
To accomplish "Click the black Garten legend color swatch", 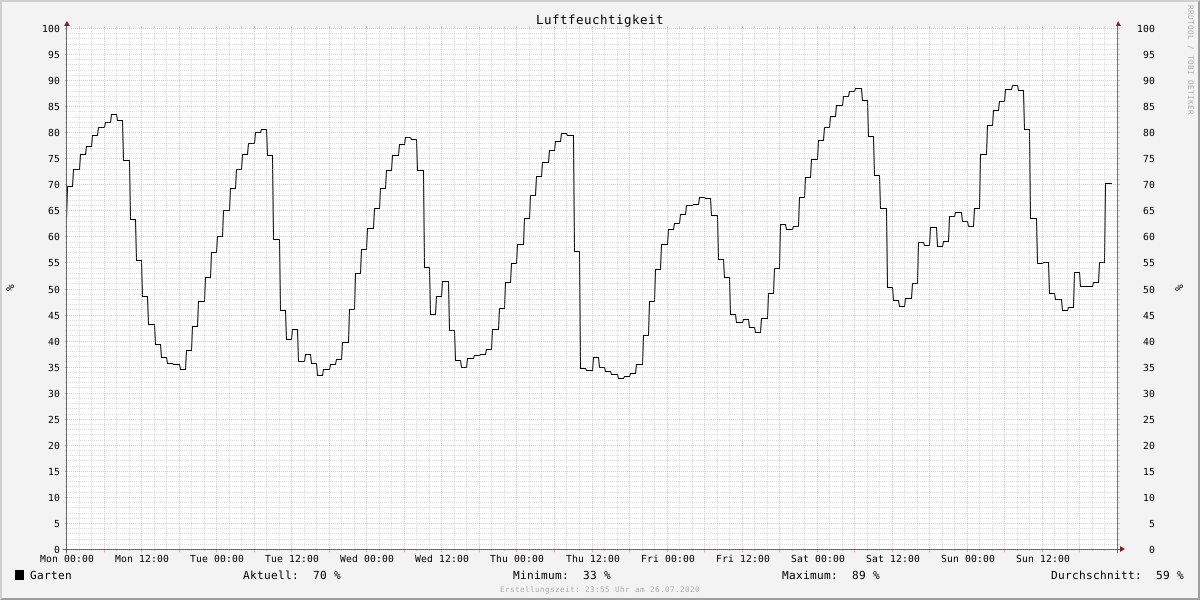I will pyautogui.click(x=19, y=575).
